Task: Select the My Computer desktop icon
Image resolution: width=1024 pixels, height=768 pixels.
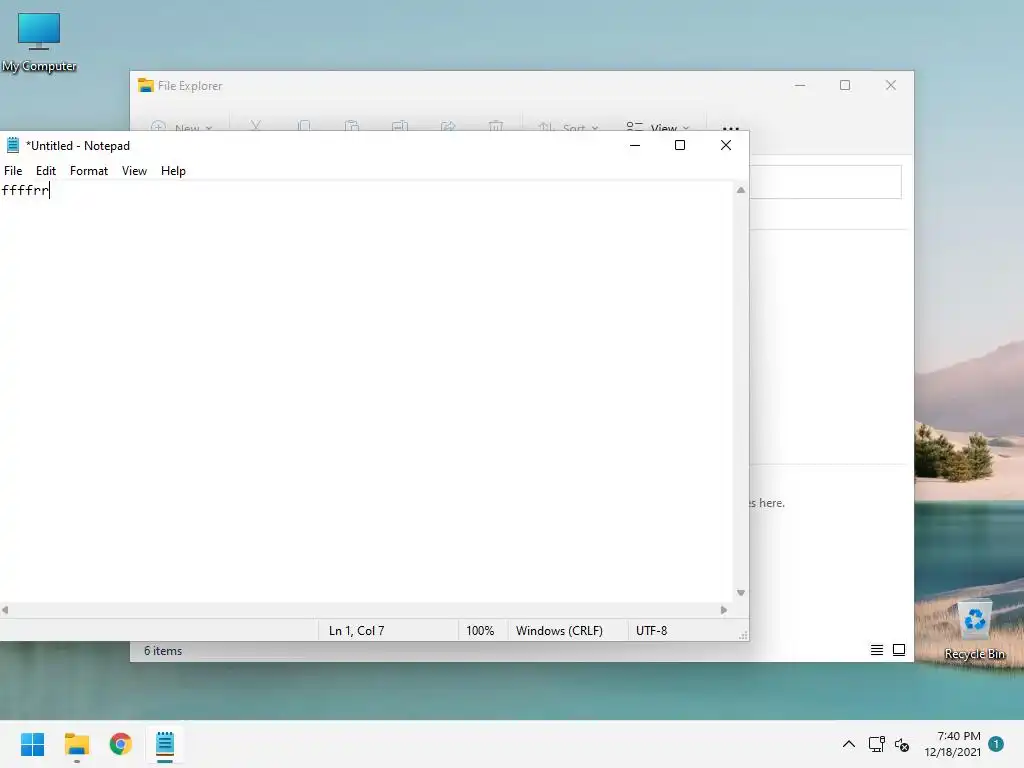Action: pyautogui.click(x=39, y=42)
